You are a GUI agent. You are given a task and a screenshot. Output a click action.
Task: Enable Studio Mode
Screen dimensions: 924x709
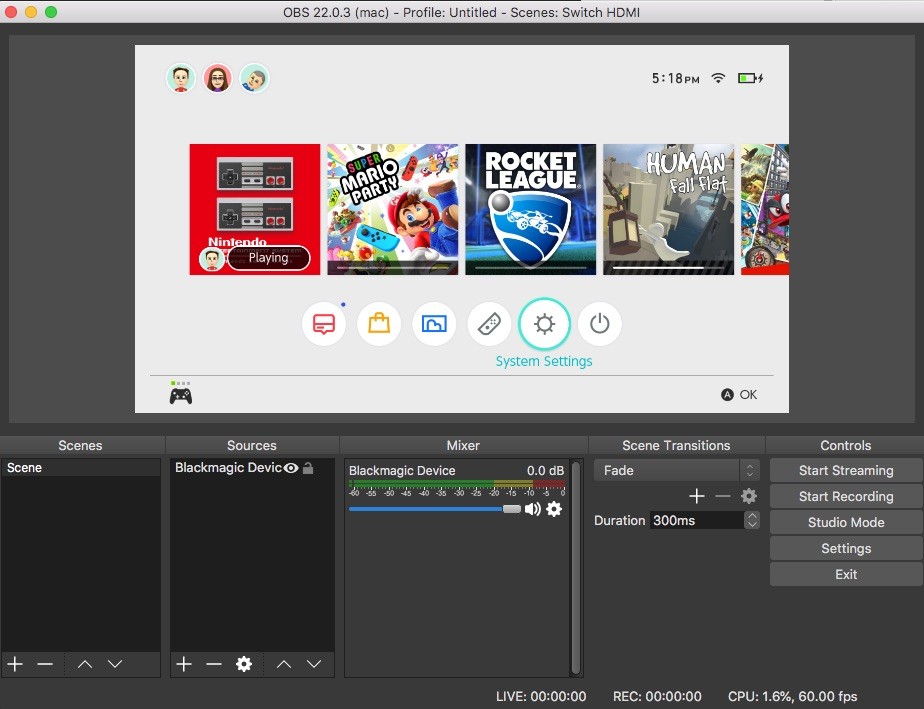coord(846,522)
